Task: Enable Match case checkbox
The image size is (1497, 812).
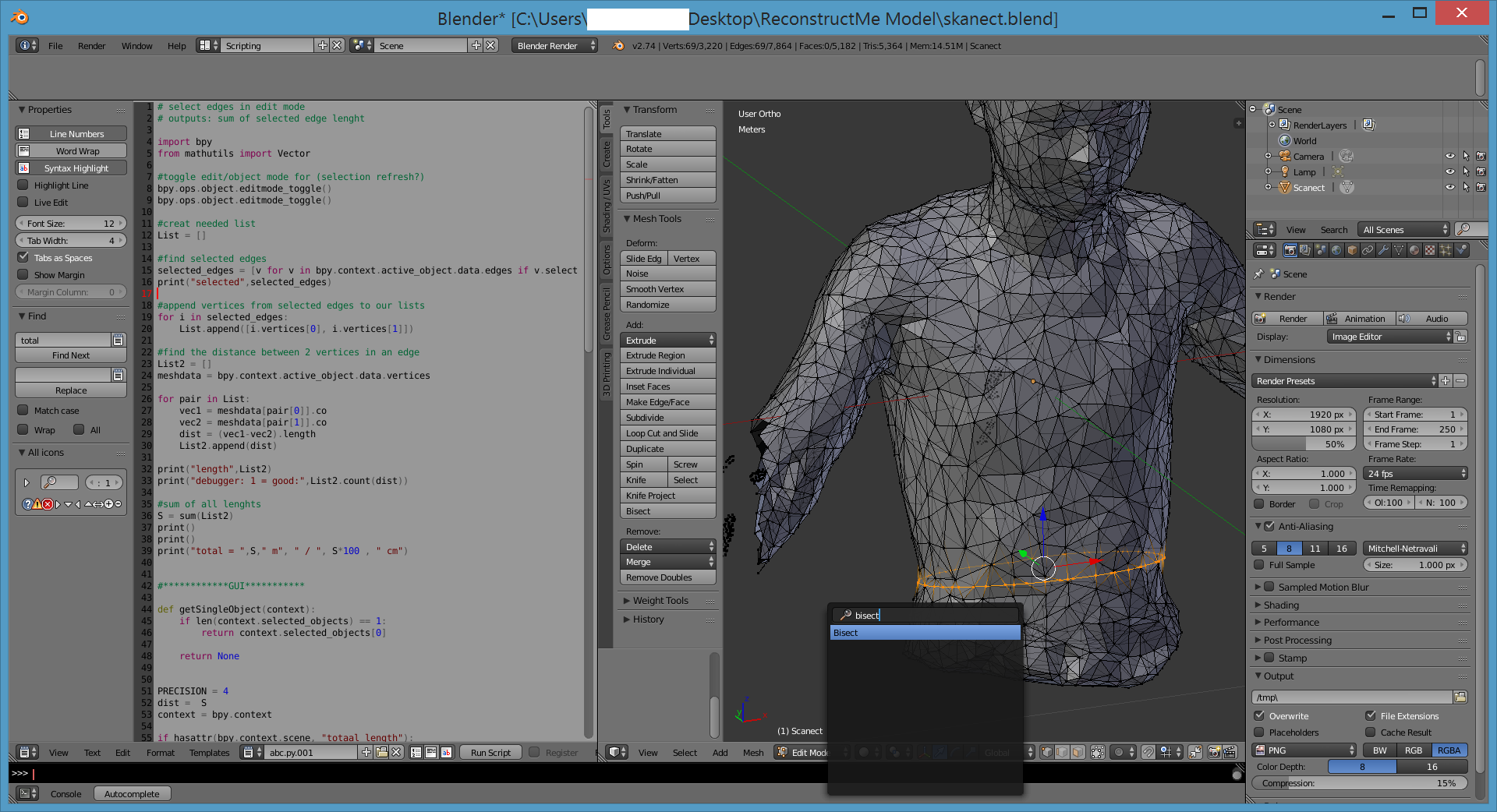Action: pos(23,410)
